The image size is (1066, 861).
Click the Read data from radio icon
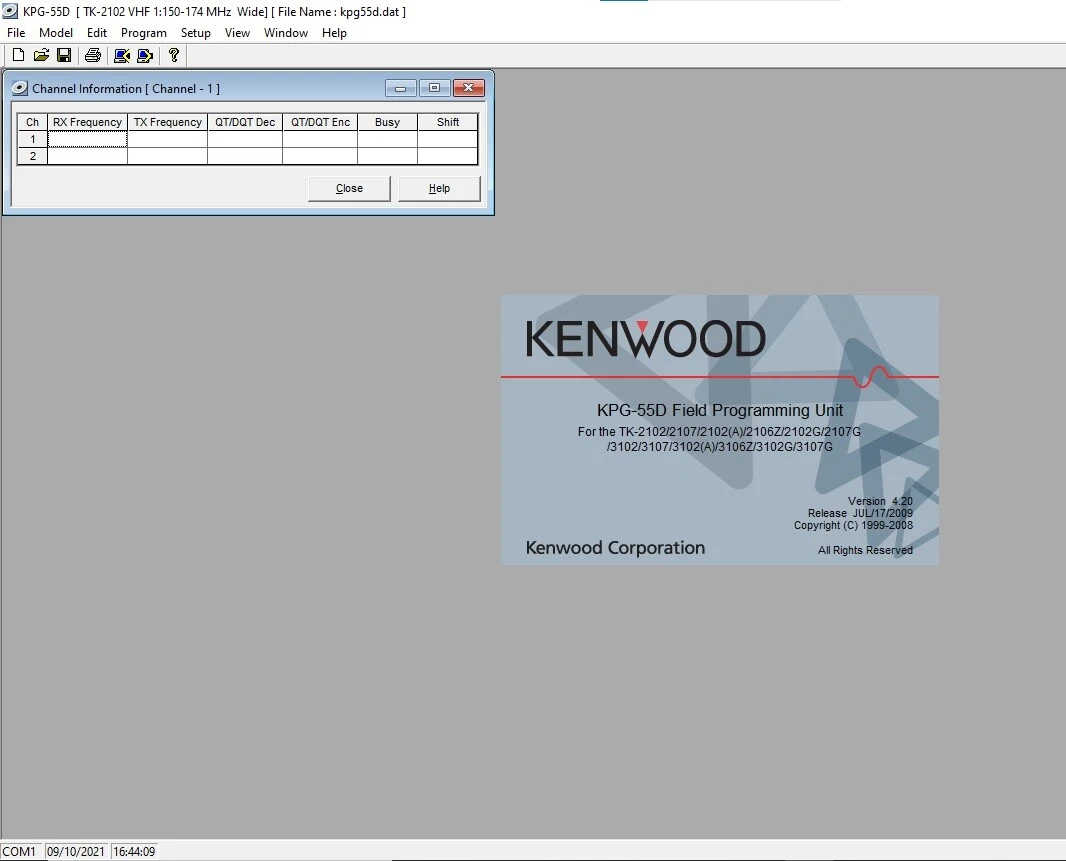coord(122,55)
